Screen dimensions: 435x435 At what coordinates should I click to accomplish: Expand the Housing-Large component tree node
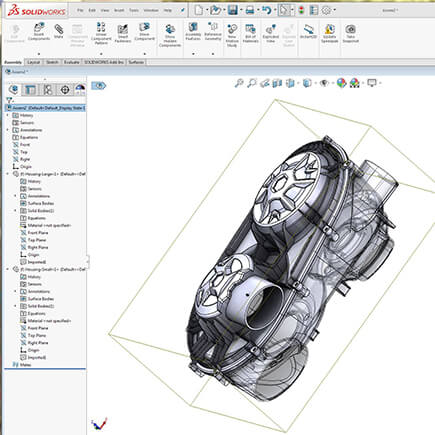(x=8, y=174)
